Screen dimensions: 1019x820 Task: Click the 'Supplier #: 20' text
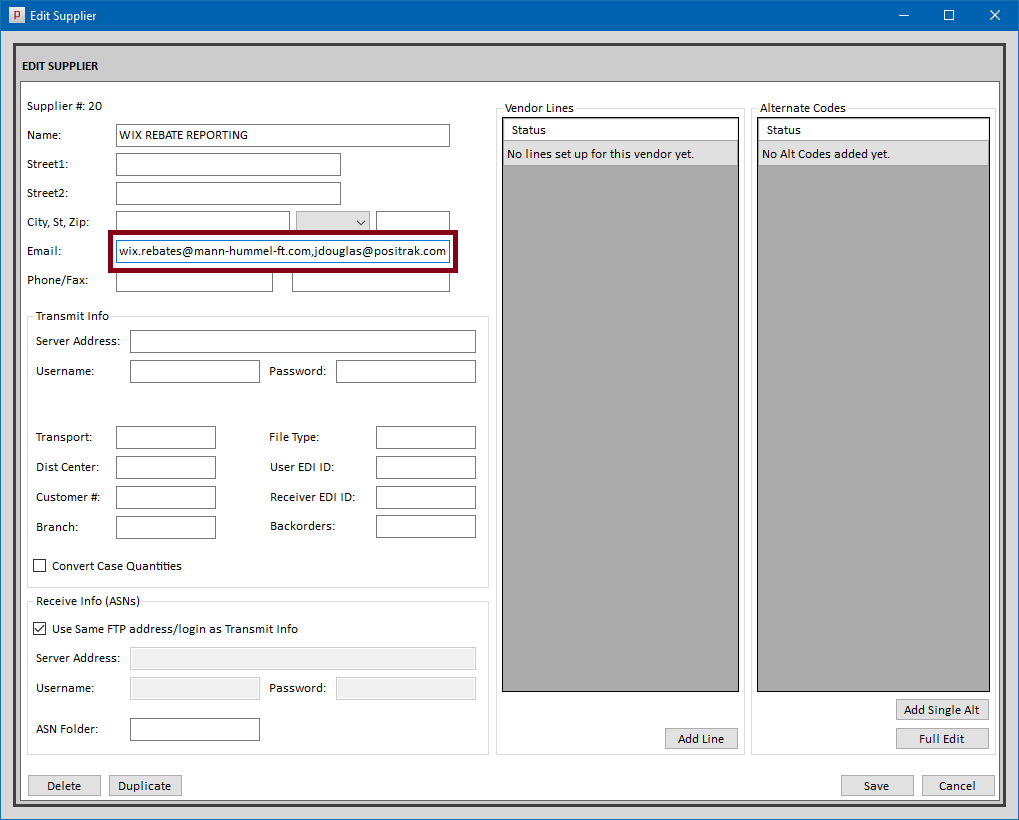[64, 106]
